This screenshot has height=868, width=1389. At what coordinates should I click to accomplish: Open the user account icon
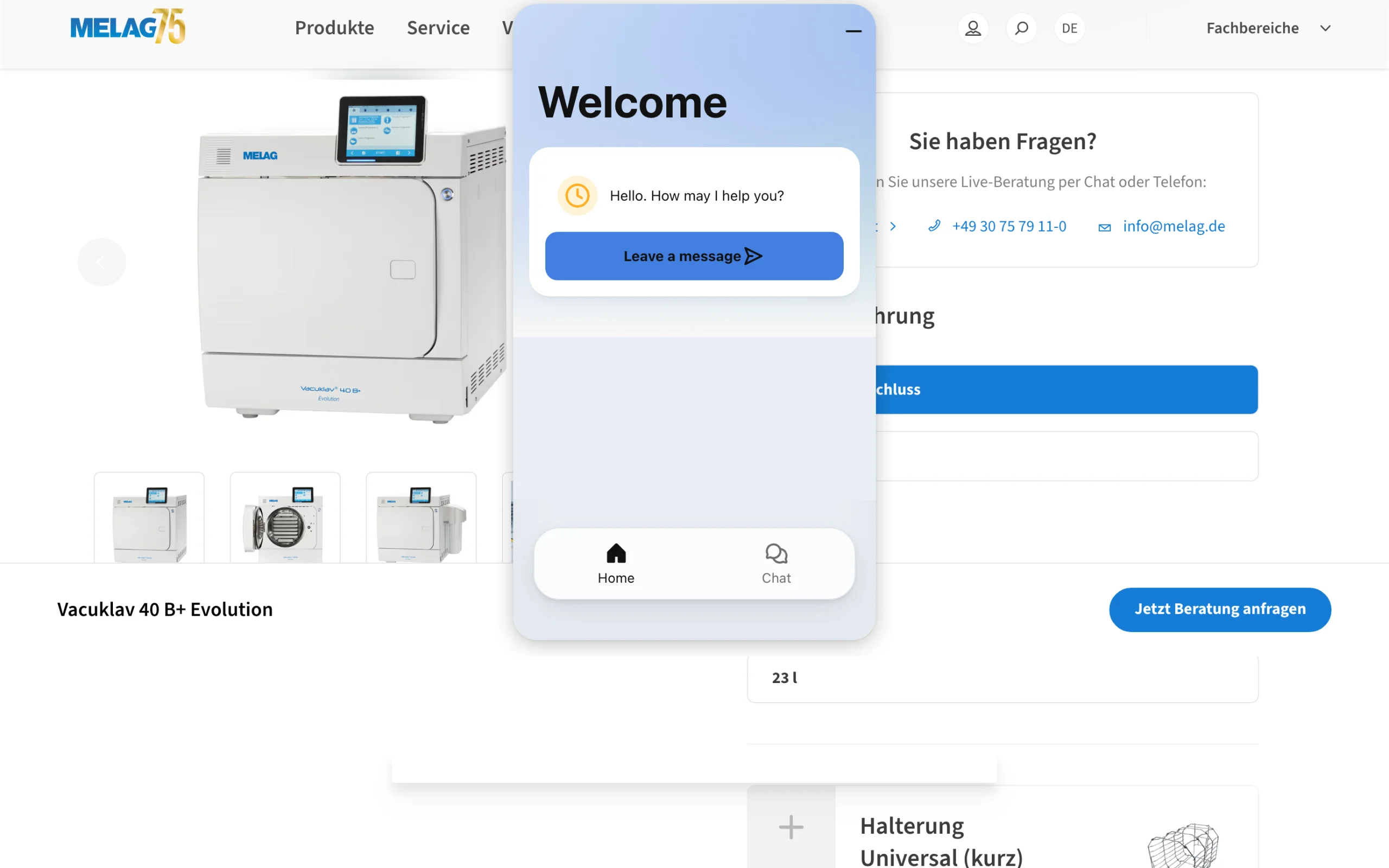click(x=973, y=28)
